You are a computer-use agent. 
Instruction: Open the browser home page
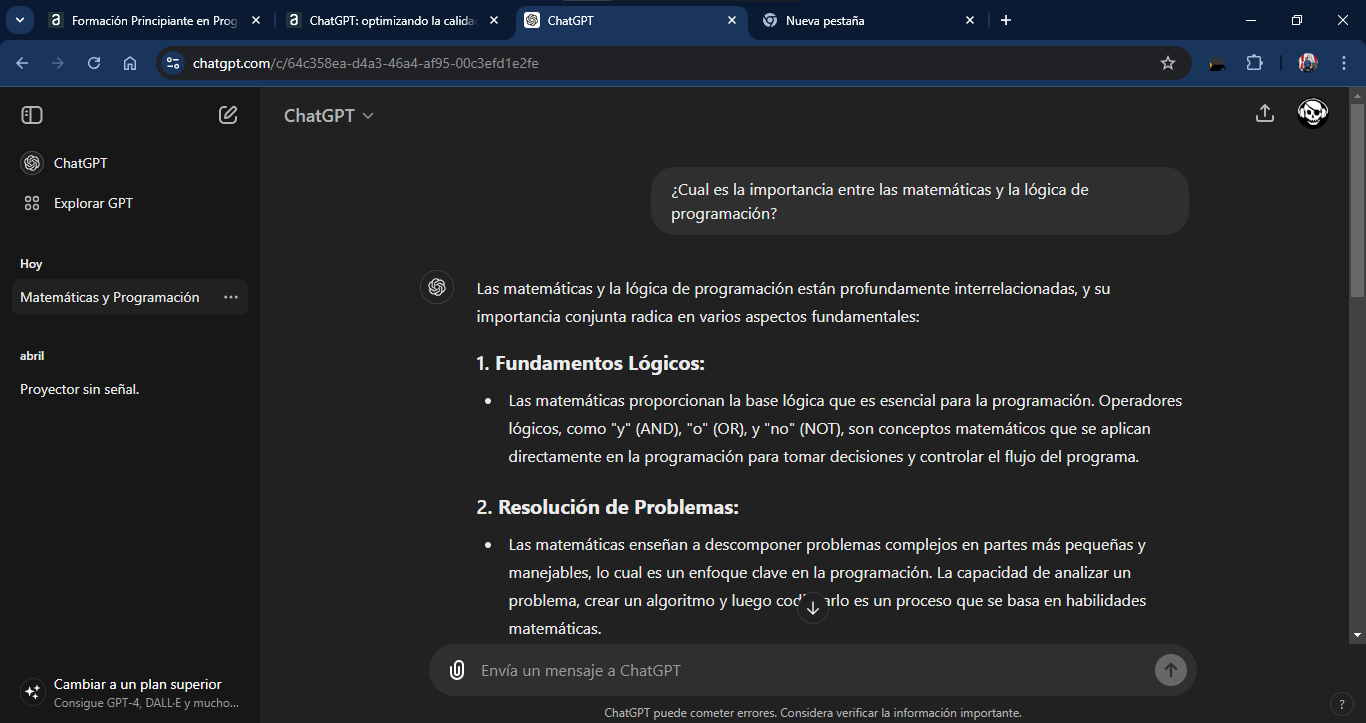coord(130,63)
